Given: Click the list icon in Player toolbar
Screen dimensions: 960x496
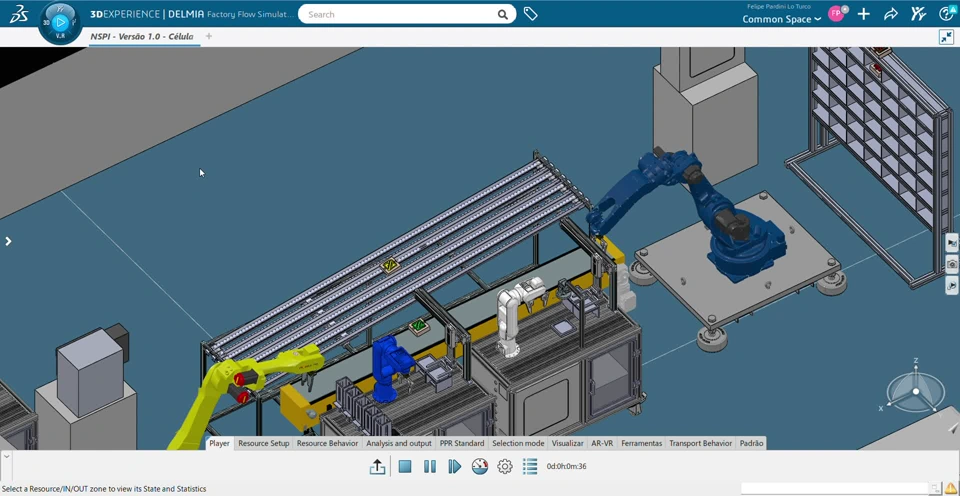Looking at the screenshot, I should coord(530,467).
